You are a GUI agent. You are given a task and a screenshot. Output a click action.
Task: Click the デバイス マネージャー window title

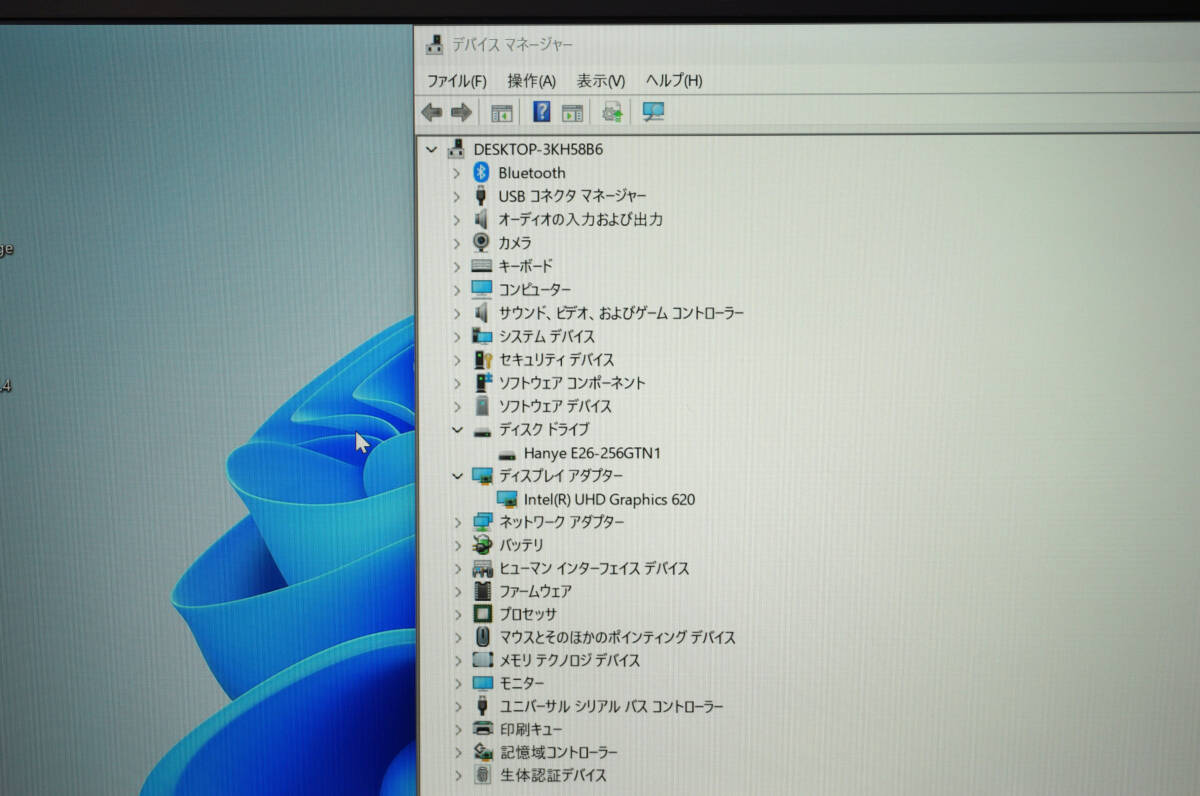tap(513, 45)
